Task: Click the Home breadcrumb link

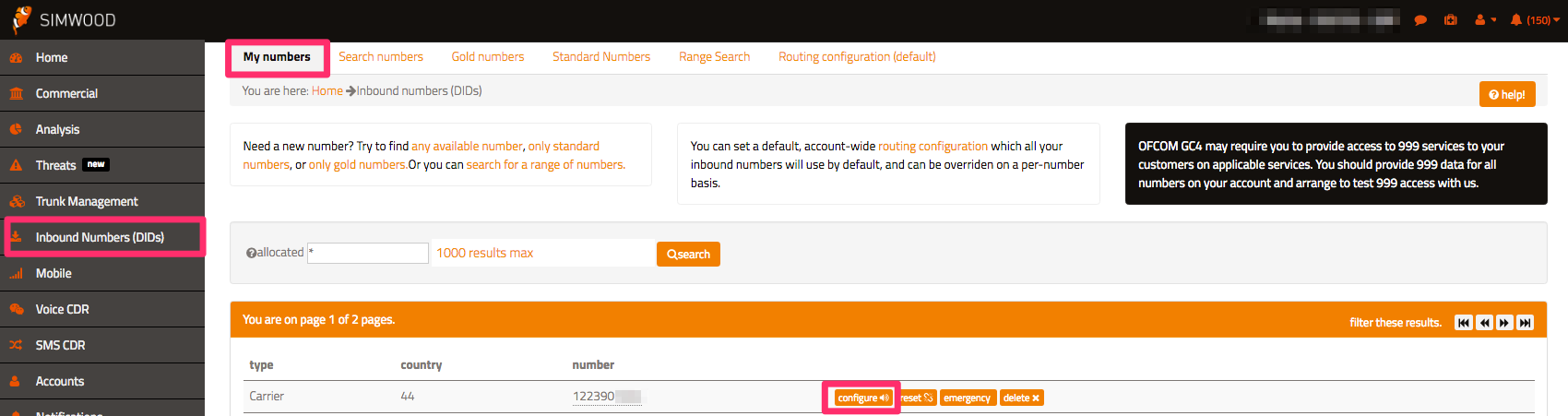Action: coord(327,90)
